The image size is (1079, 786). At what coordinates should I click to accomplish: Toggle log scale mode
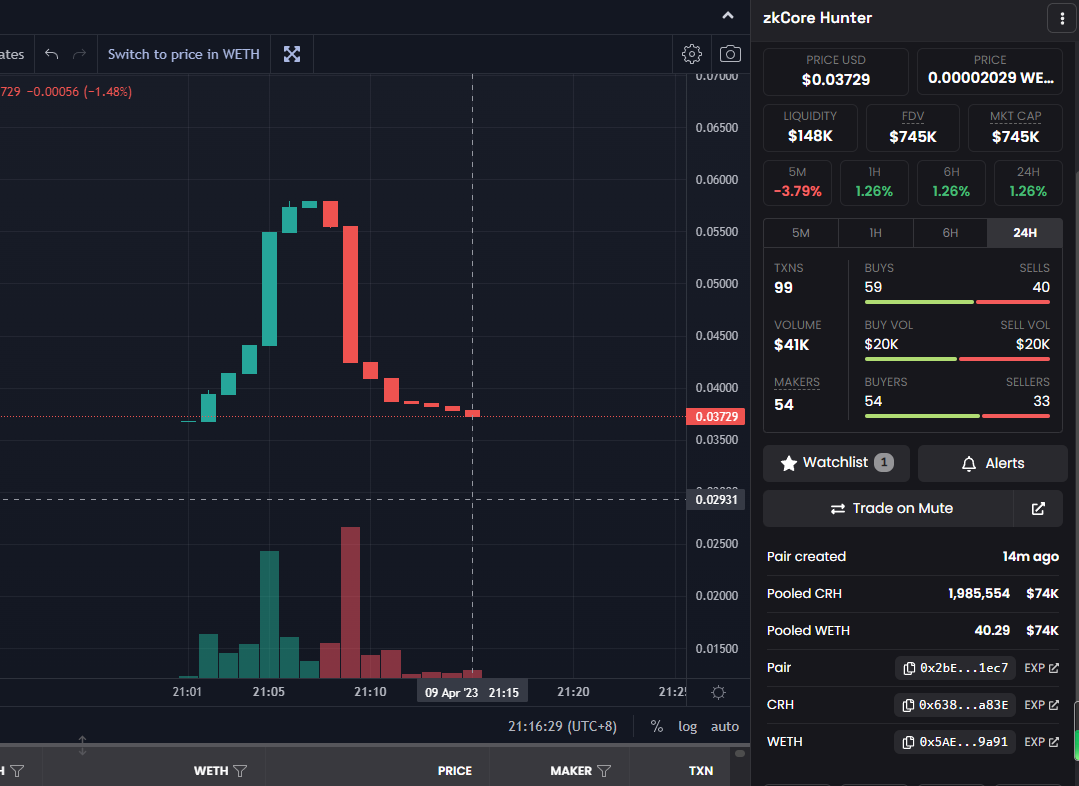687,726
